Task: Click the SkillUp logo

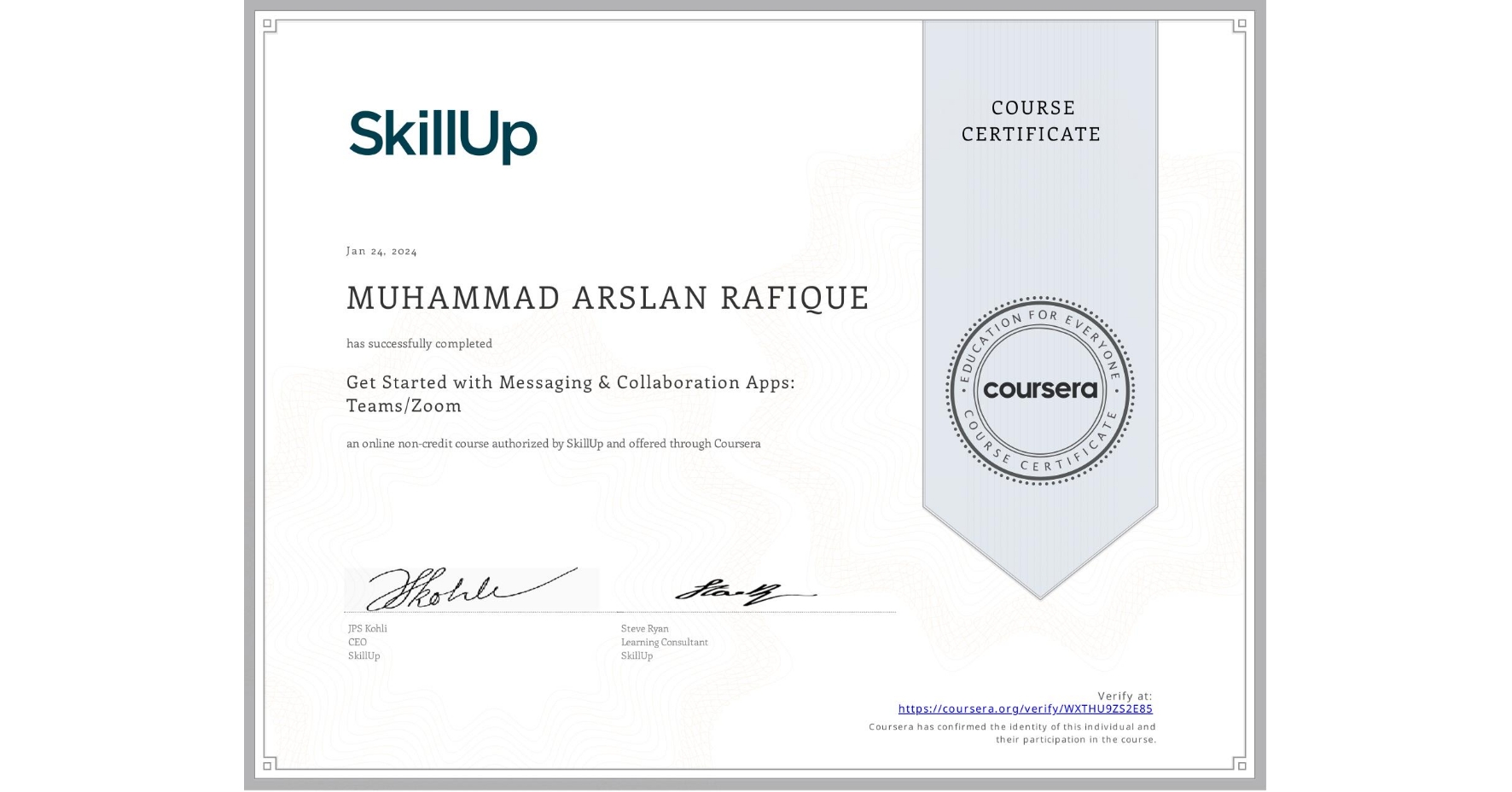Action: point(444,134)
